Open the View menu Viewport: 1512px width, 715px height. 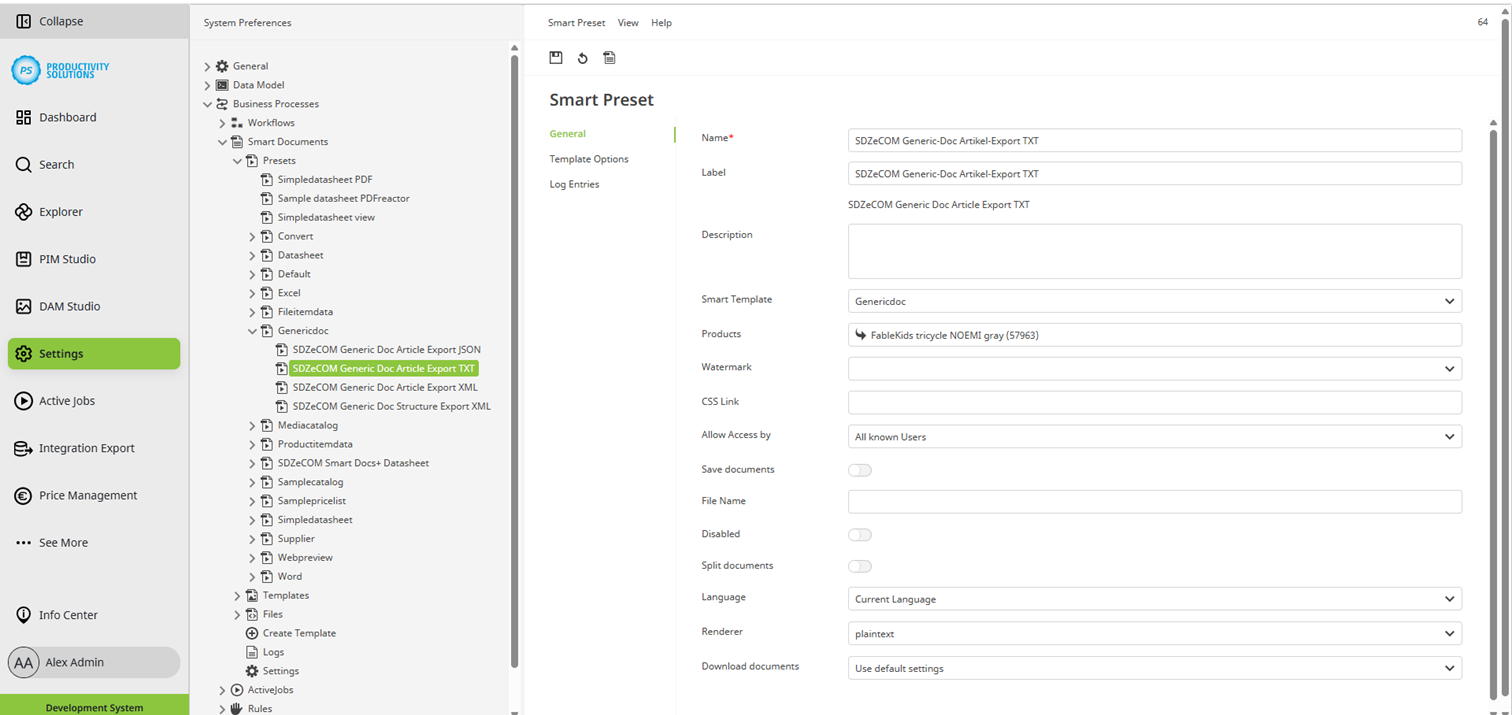628,22
